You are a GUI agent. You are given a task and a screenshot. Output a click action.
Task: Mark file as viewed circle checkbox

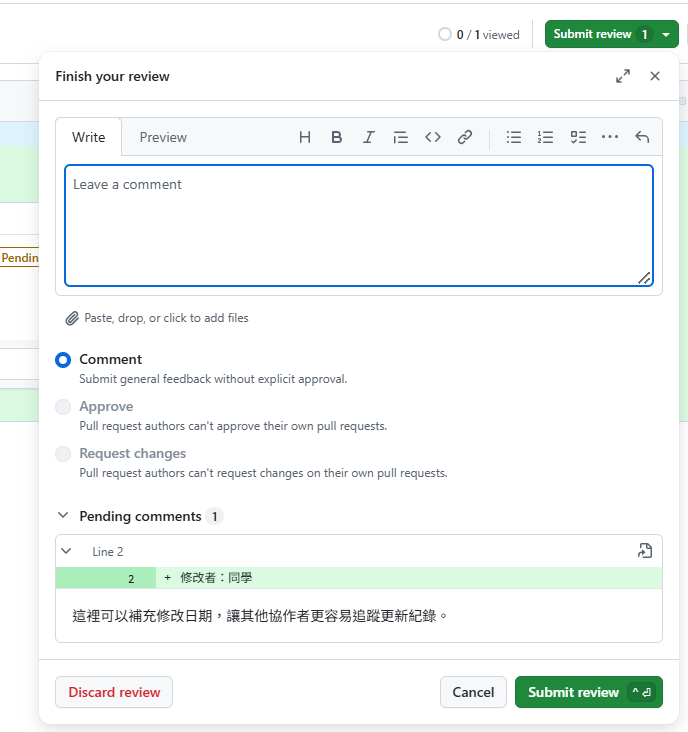(445, 34)
